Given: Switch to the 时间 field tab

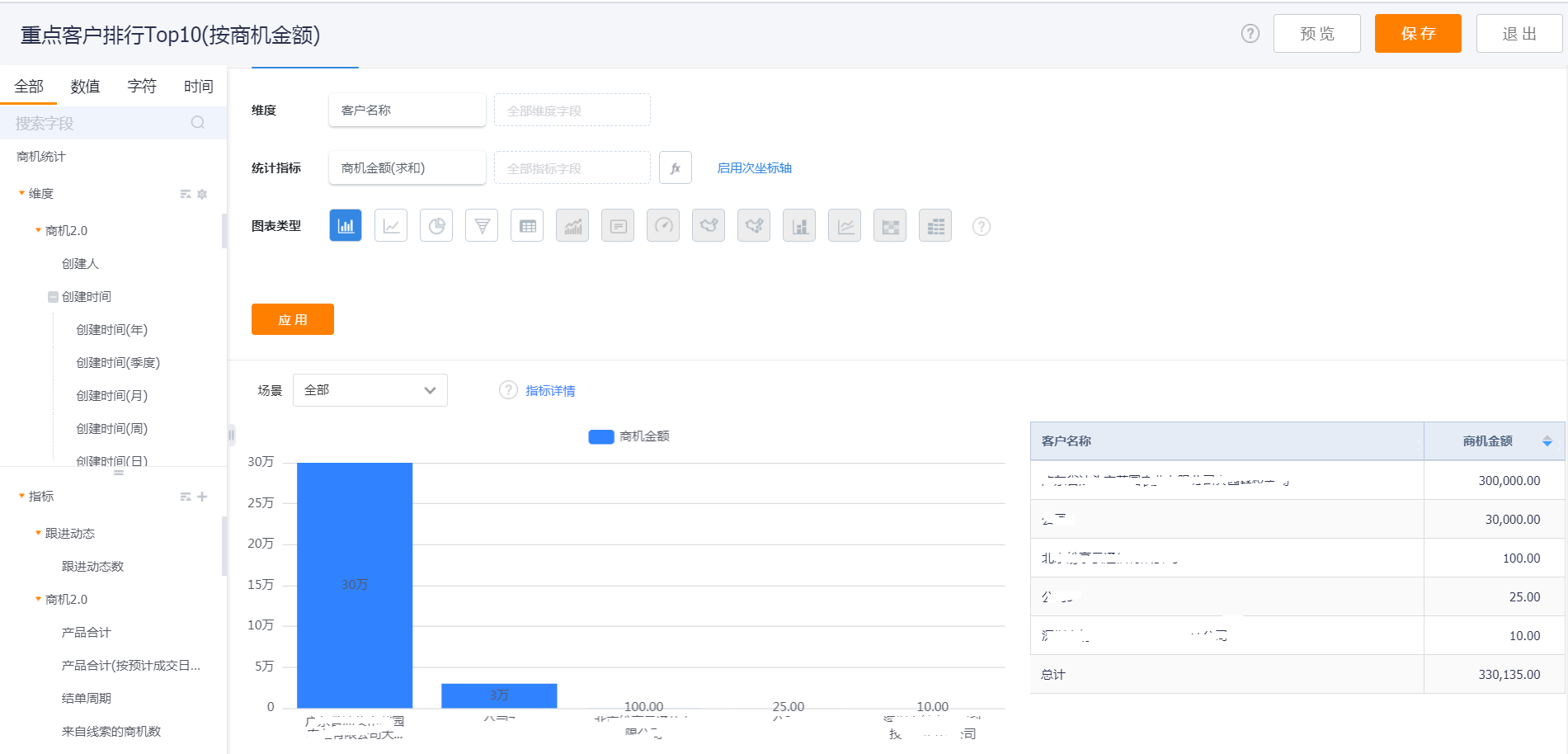Looking at the screenshot, I should tap(198, 87).
